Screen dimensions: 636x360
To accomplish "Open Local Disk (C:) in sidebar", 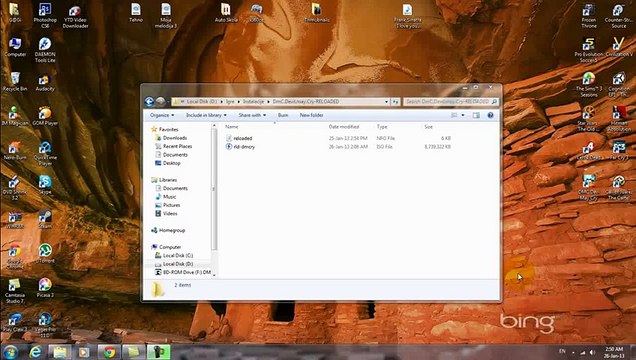I will (178, 255).
